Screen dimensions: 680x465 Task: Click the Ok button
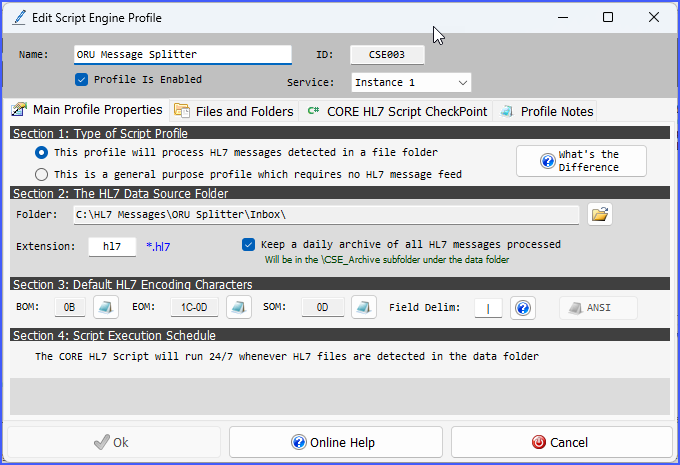tap(114, 442)
